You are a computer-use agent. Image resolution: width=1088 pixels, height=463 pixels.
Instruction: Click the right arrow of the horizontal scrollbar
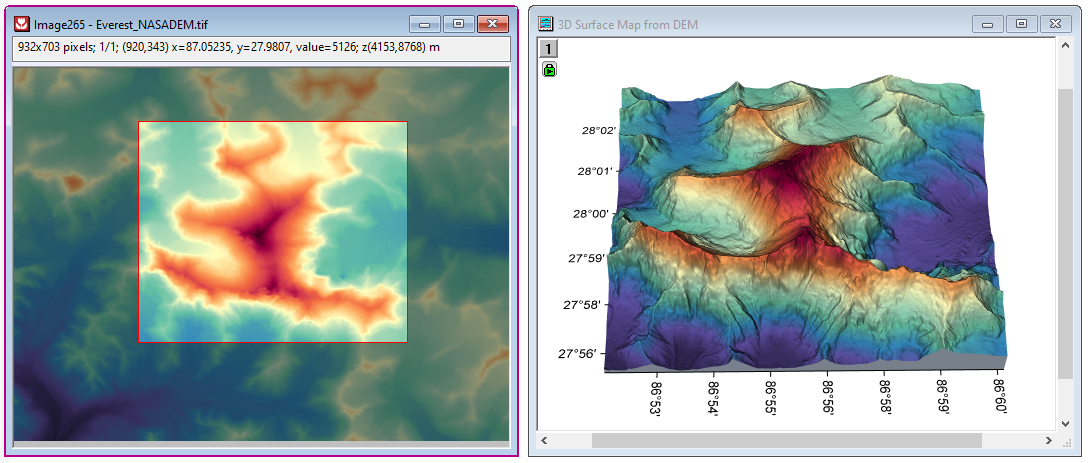1047,440
